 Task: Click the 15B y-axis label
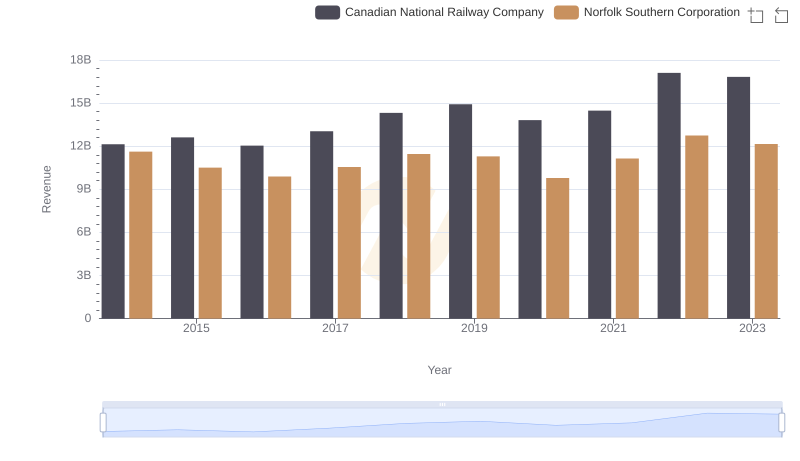(81, 103)
